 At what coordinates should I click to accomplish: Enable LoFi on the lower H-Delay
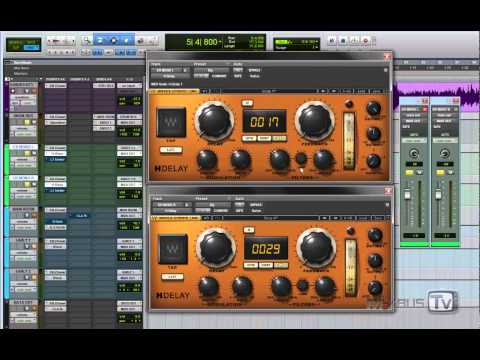(172, 277)
